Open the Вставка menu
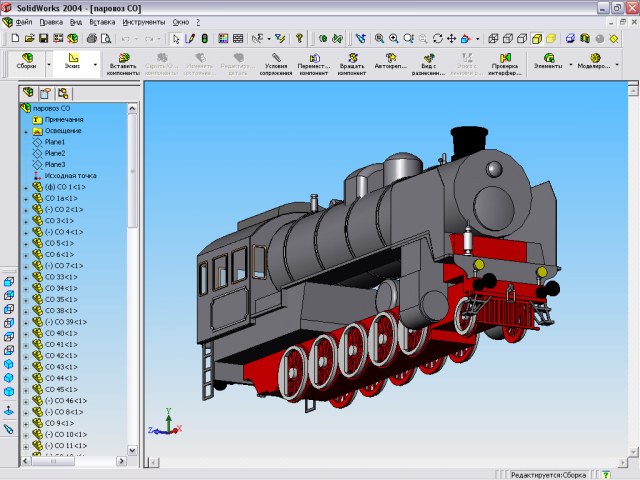Image resolution: width=640 pixels, height=480 pixels. point(101,21)
